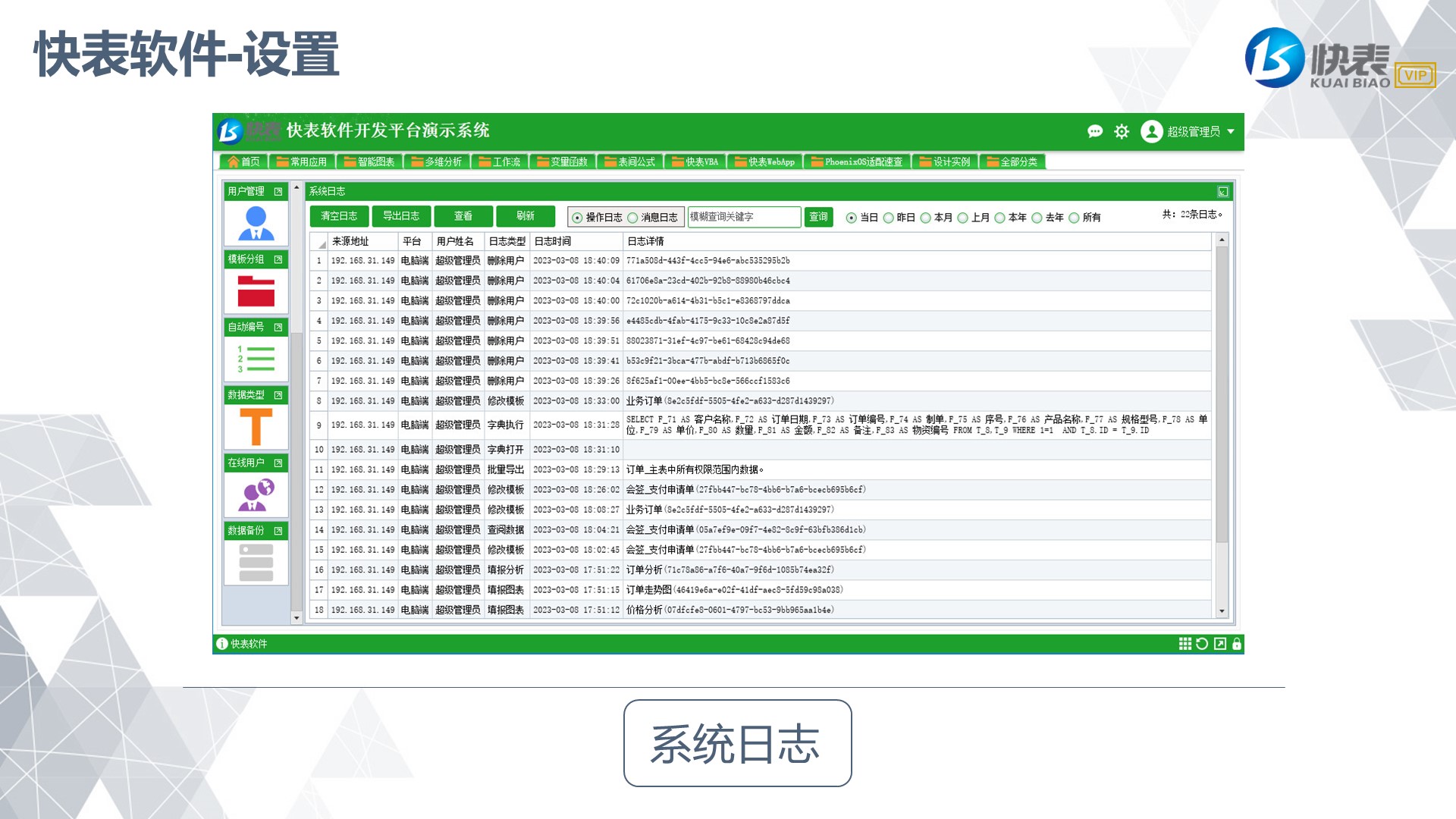1456x819 pixels.
Task: Select the 当日 date filter radio
Action: click(852, 218)
